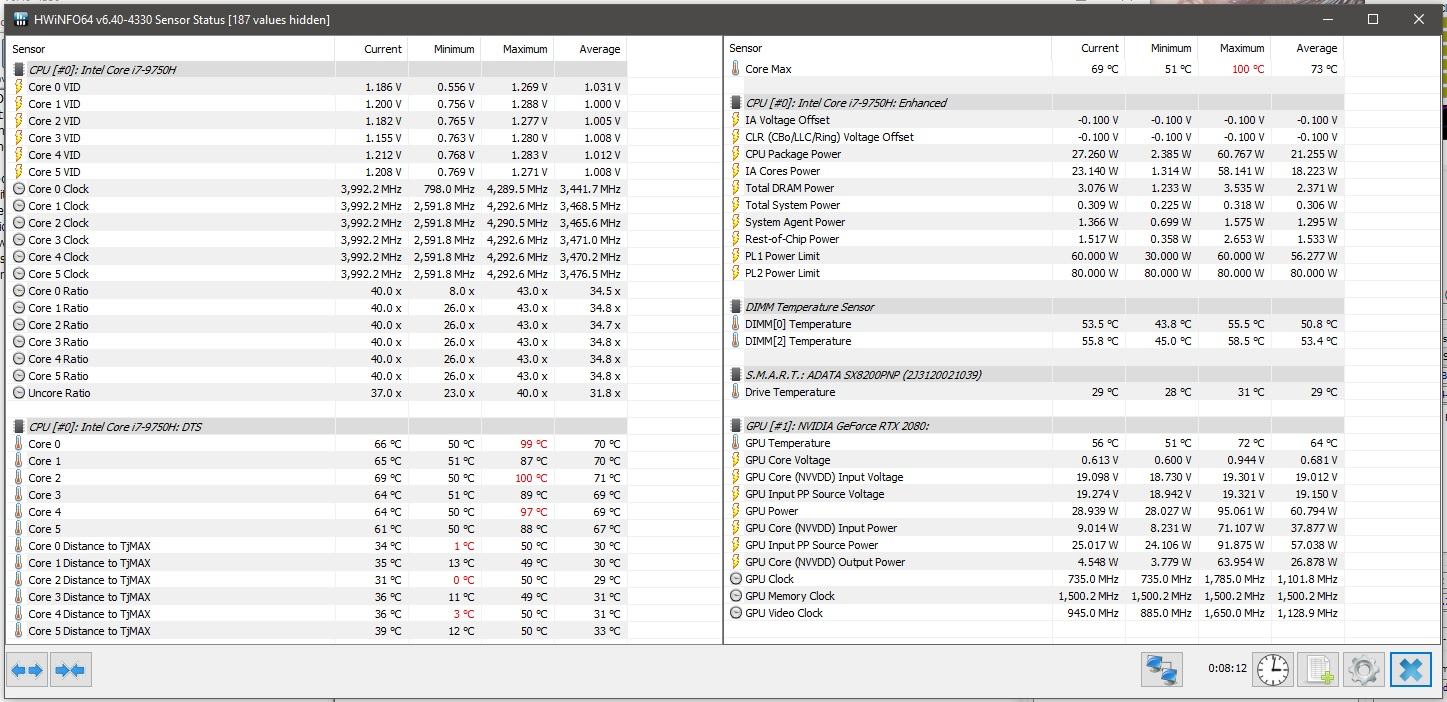Maximize the HWiNFO64 Sensor Status window
The width and height of the screenshot is (1447, 702).
point(1373,19)
